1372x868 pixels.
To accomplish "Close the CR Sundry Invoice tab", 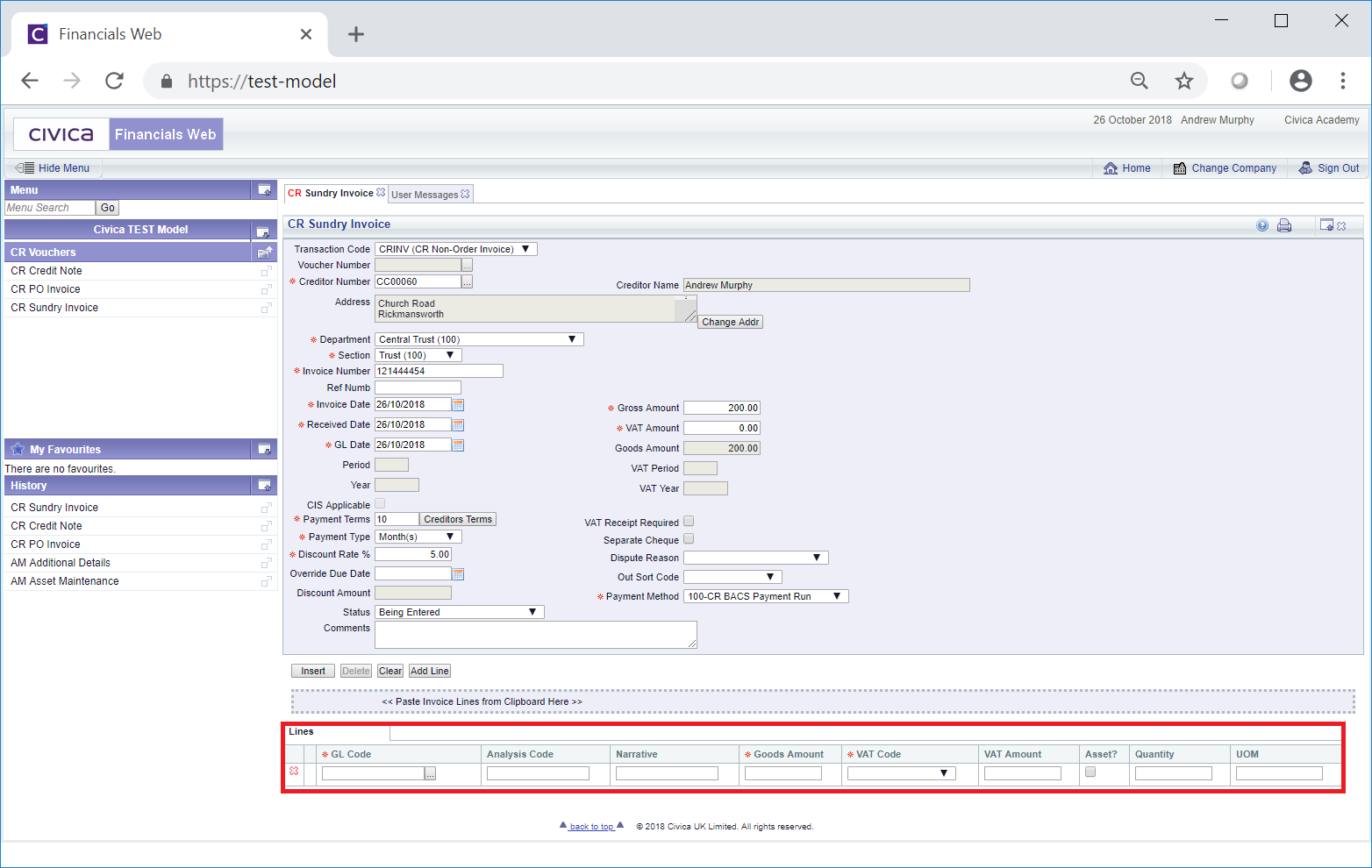I will coord(381,193).
